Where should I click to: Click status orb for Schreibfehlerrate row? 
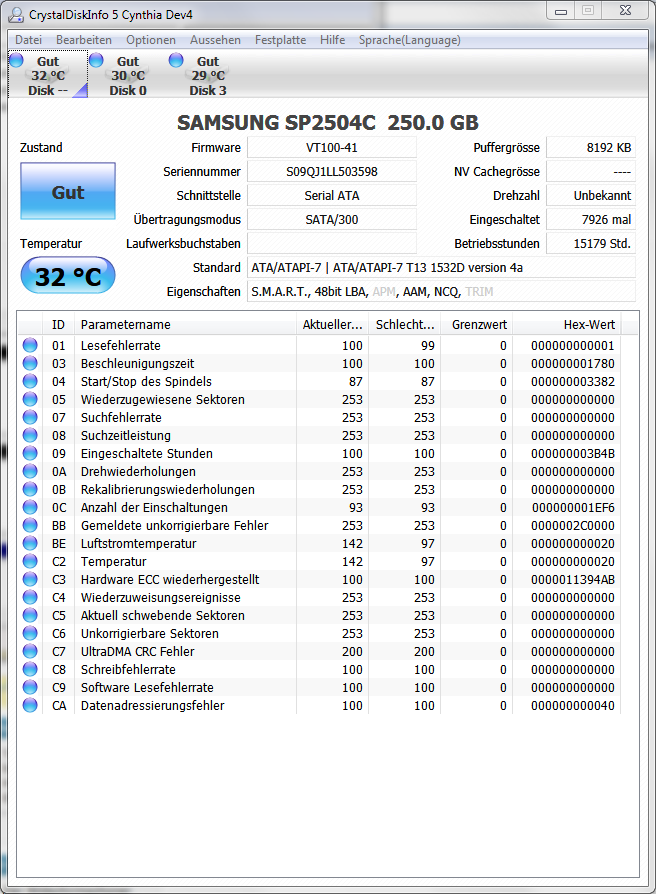(30, 669)
